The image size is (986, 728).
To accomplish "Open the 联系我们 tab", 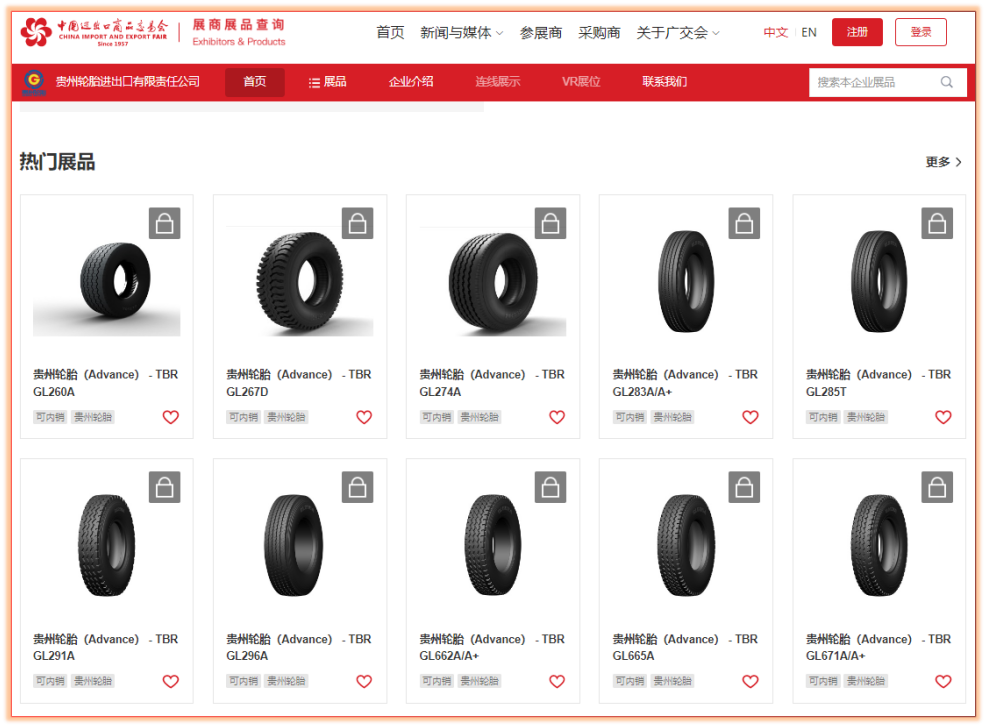I will click(665, 82).
